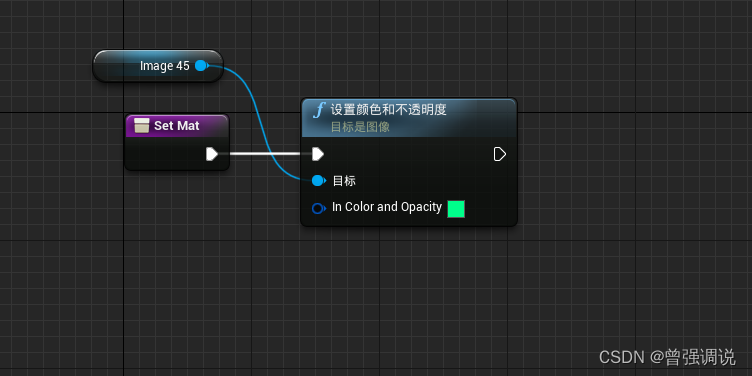Click the function f icon on the node header
The width and height of the screenshot is (752, 376).
(x=318, y=110)
